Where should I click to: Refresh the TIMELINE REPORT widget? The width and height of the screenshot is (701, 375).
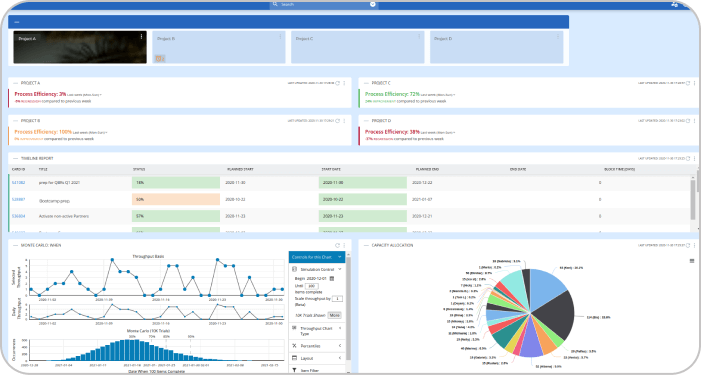[688, 158]
